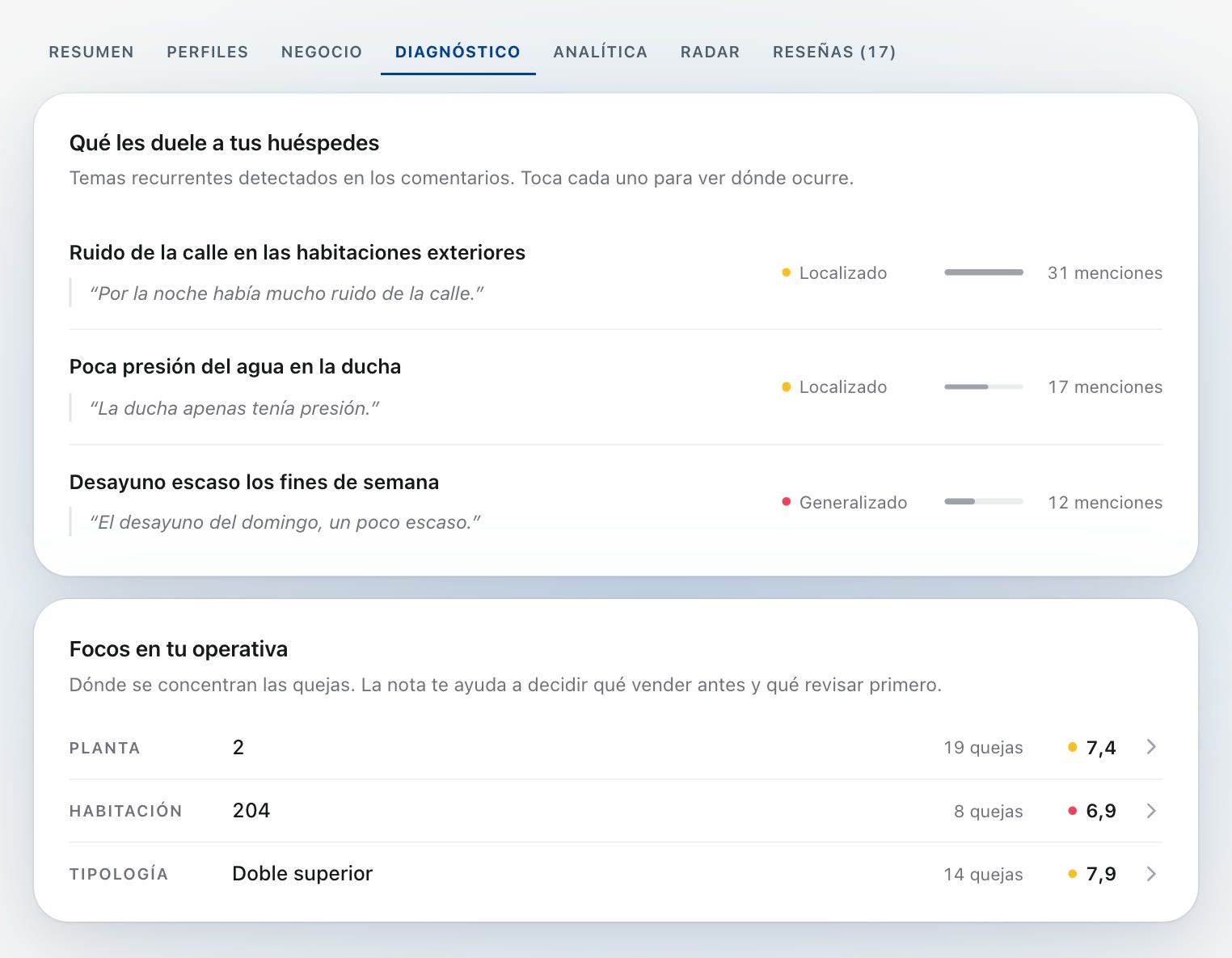This screenshot has width=1232, height=958.
Task: Click the yellow dot next to score 7,4
Action: [x=1072, y=747]
